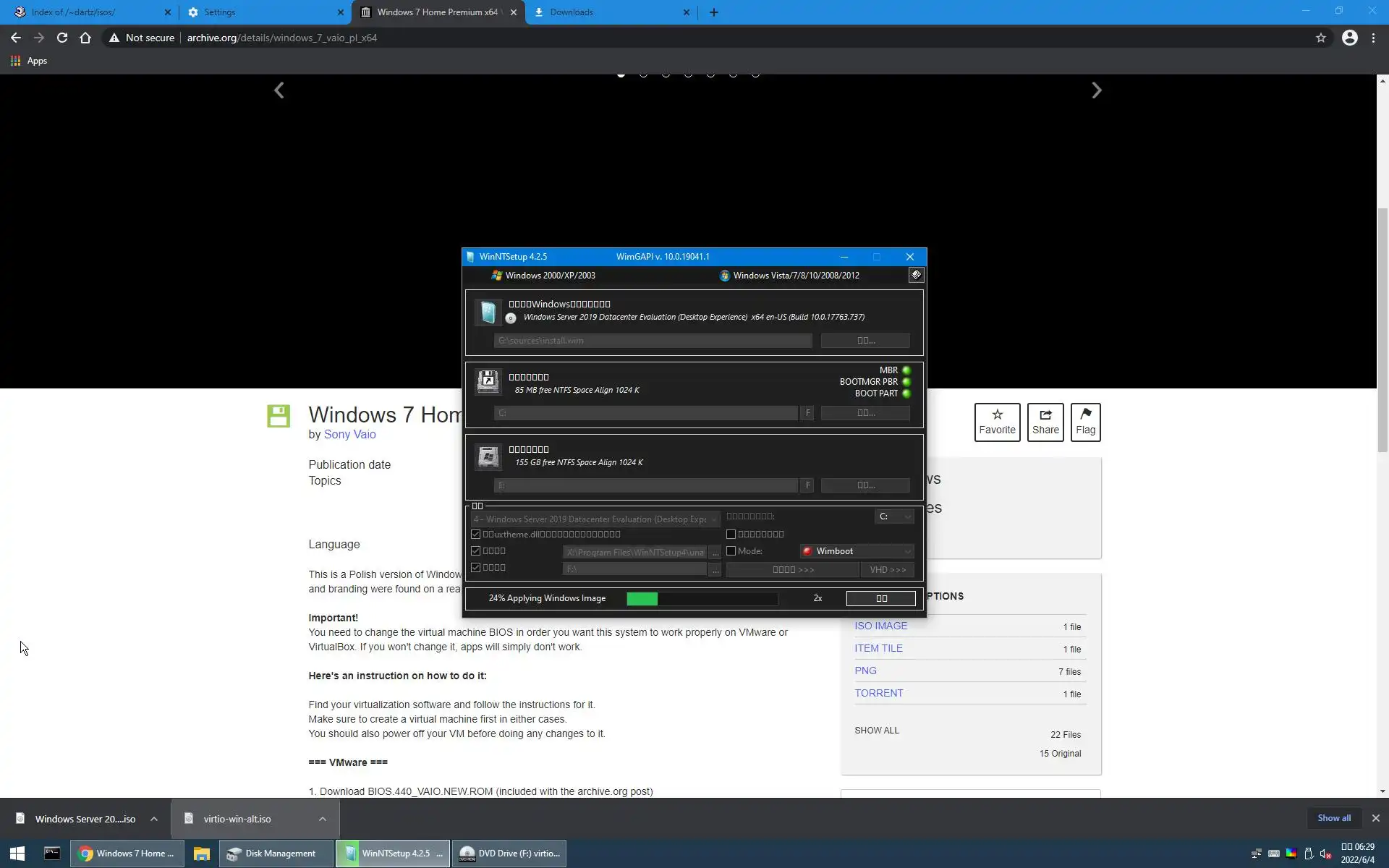Open the C: drive letter dropdown

(894, 516)
